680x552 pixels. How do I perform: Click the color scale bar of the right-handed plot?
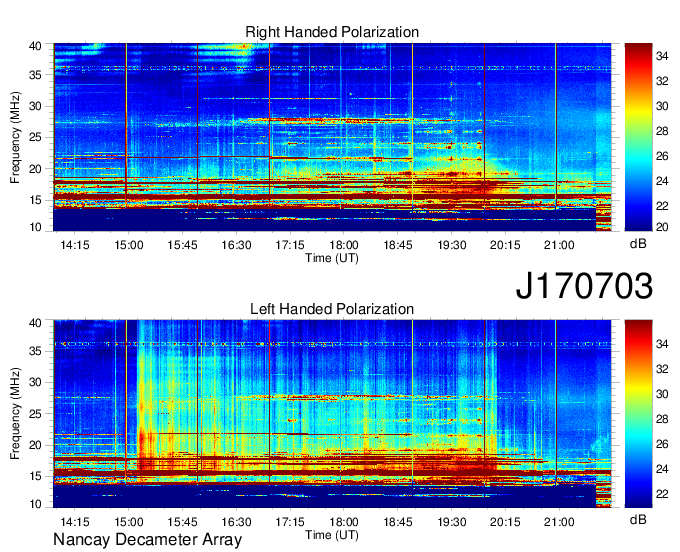pyautogui.click(x=638, y=137)
